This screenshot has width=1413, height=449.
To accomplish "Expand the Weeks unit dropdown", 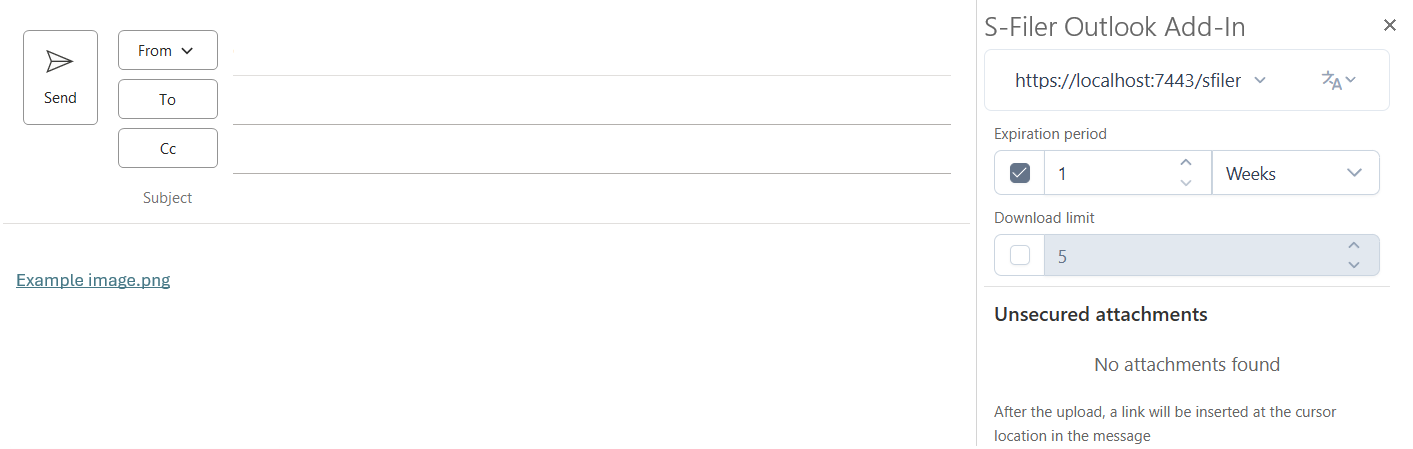I will click(1296, 173).
